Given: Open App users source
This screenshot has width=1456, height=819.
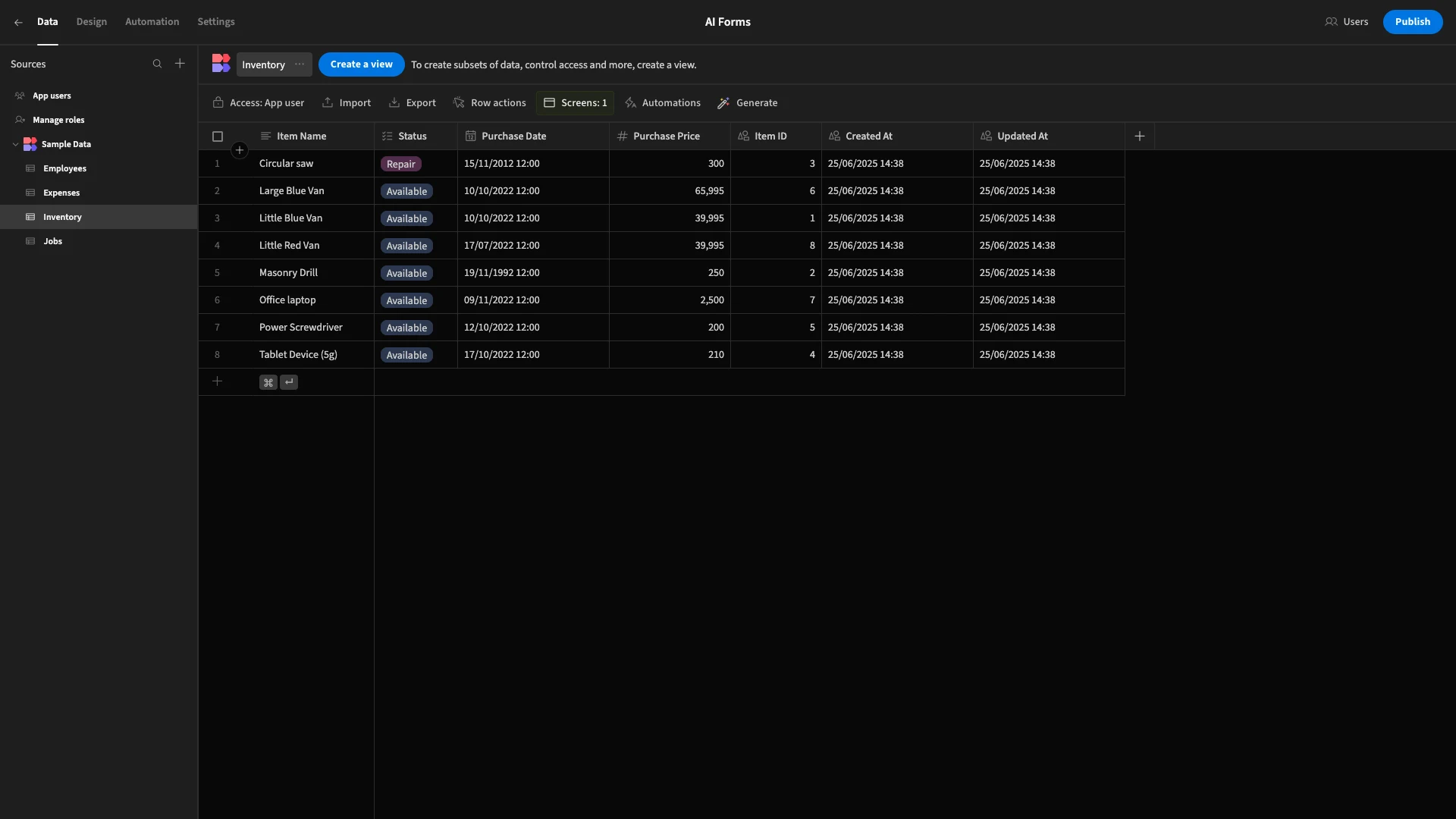Looking at the screenshot, I should (99, 96).
